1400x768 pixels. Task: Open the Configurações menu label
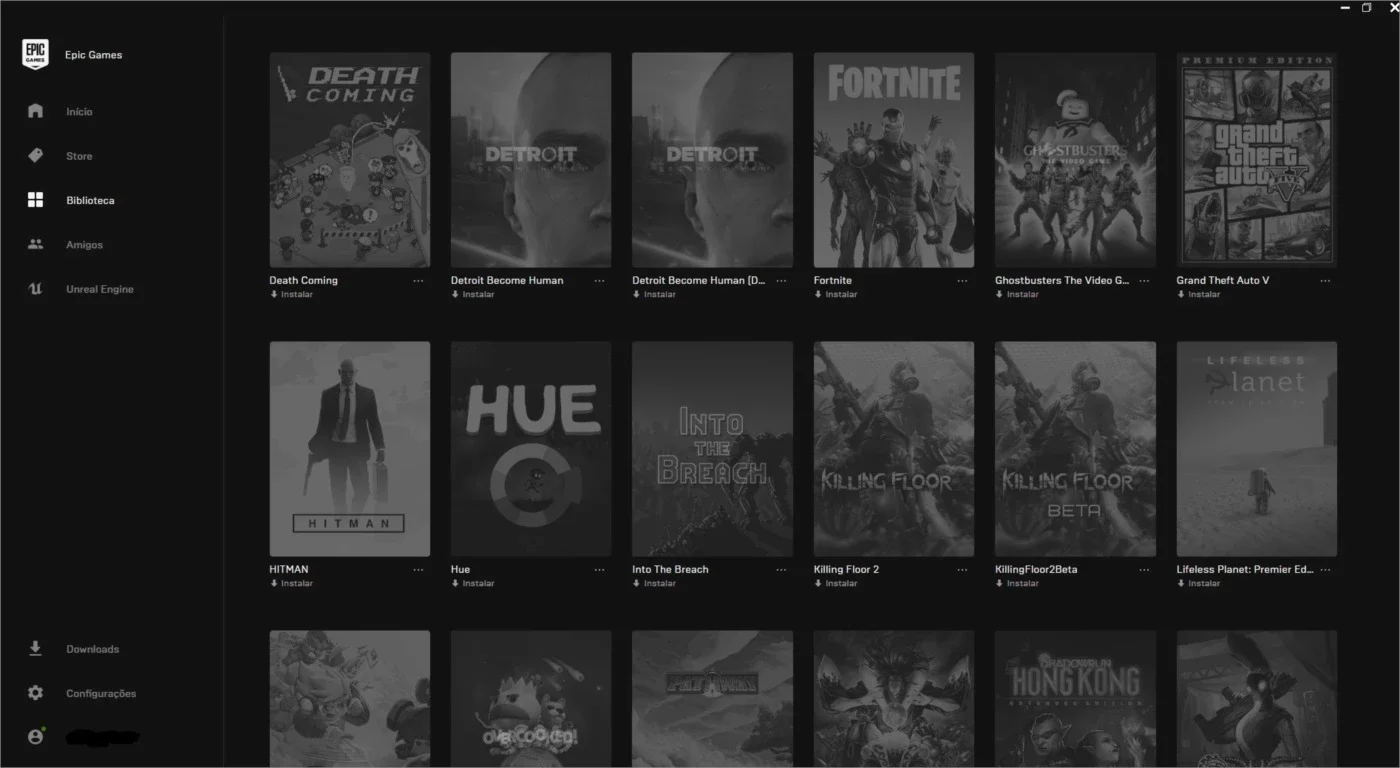[x=101, y=693]
